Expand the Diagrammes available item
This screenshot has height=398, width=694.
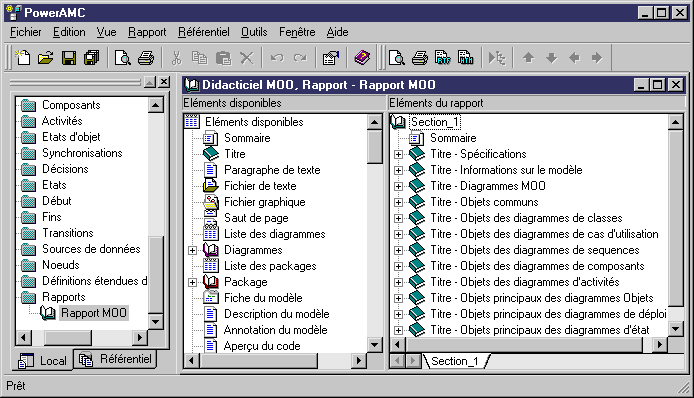[193, 251]
